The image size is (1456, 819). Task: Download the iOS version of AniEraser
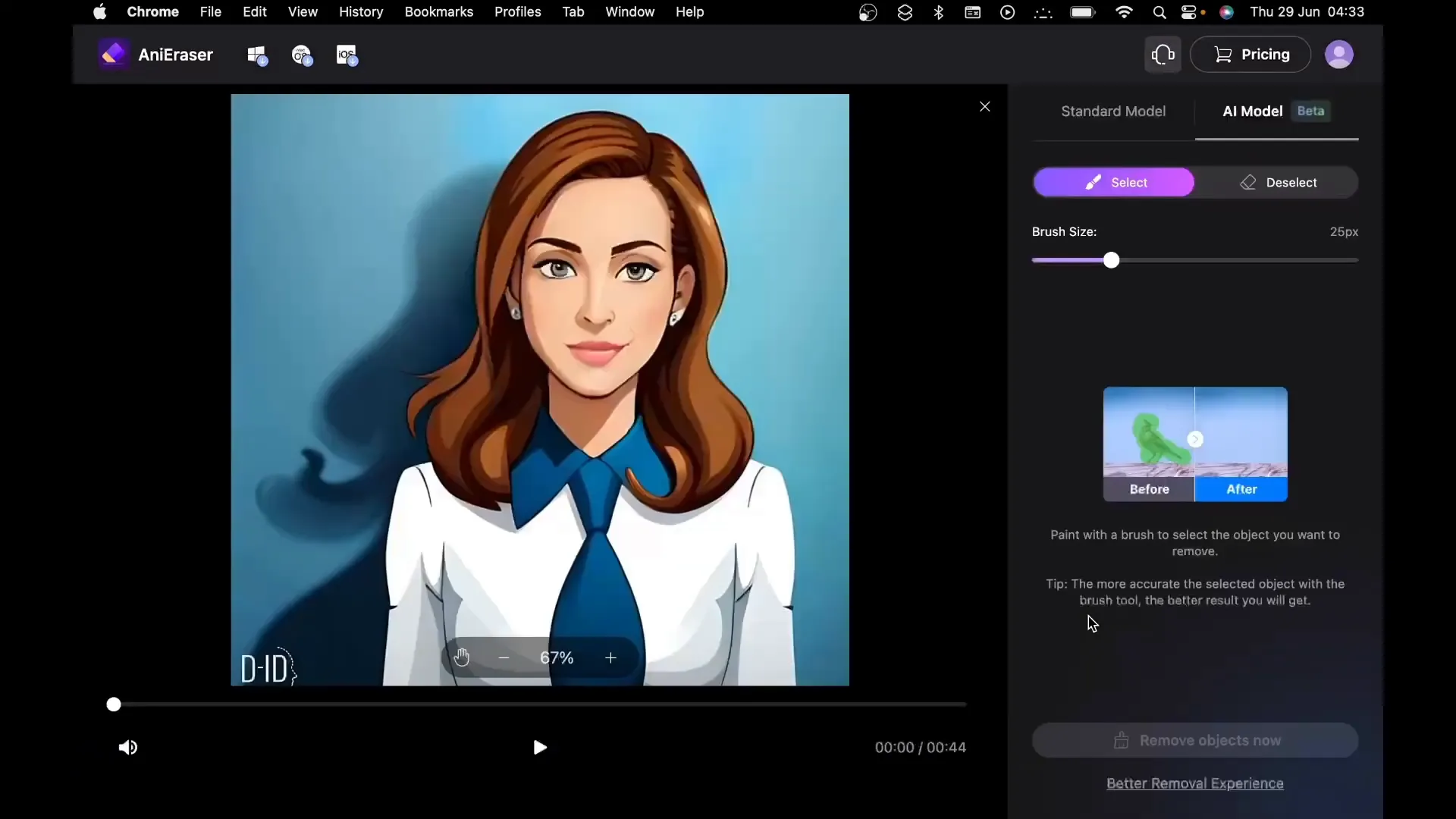[x=347, y=55]
